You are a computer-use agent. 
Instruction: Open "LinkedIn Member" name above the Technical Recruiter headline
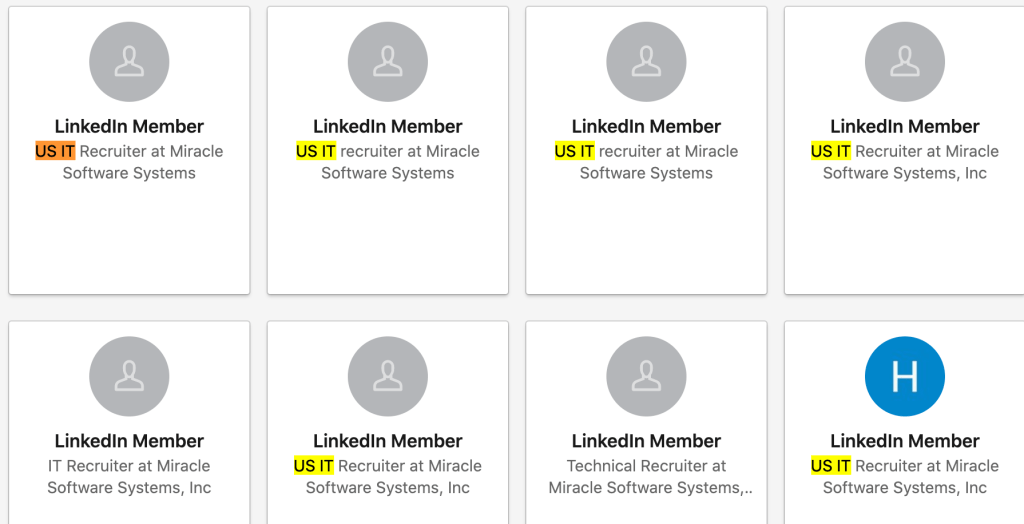click(646, 441)
